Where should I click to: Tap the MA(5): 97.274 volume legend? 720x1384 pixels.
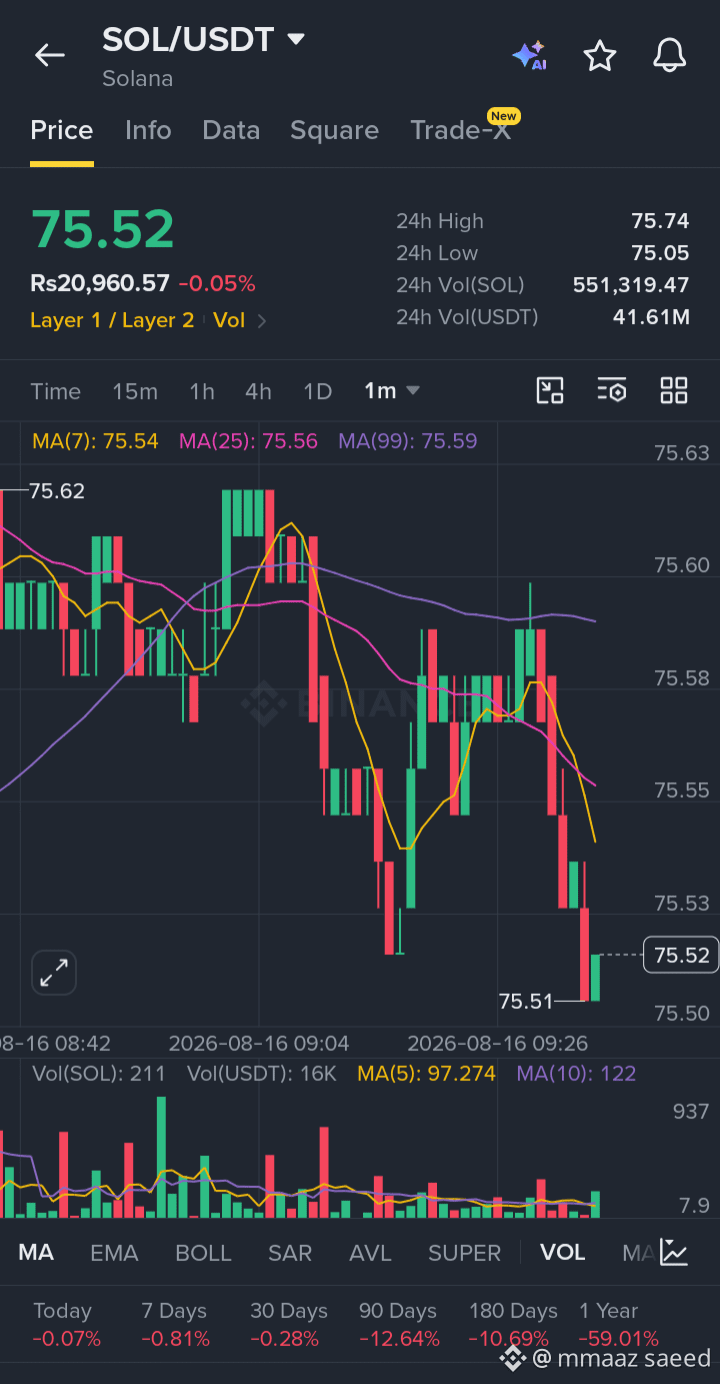(427, 1074)
